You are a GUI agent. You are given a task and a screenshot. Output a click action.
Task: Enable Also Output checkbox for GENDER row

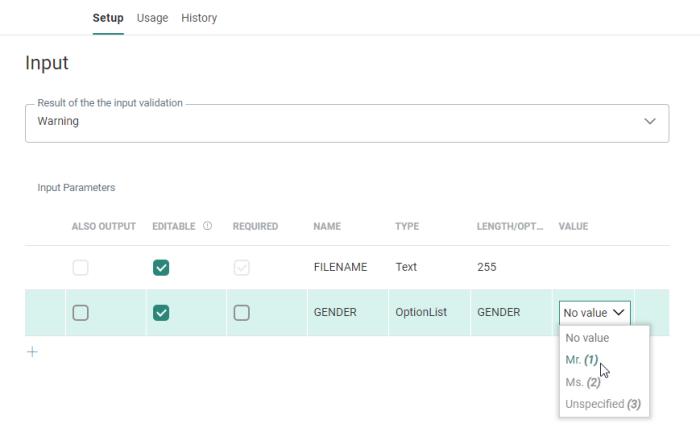81,313
